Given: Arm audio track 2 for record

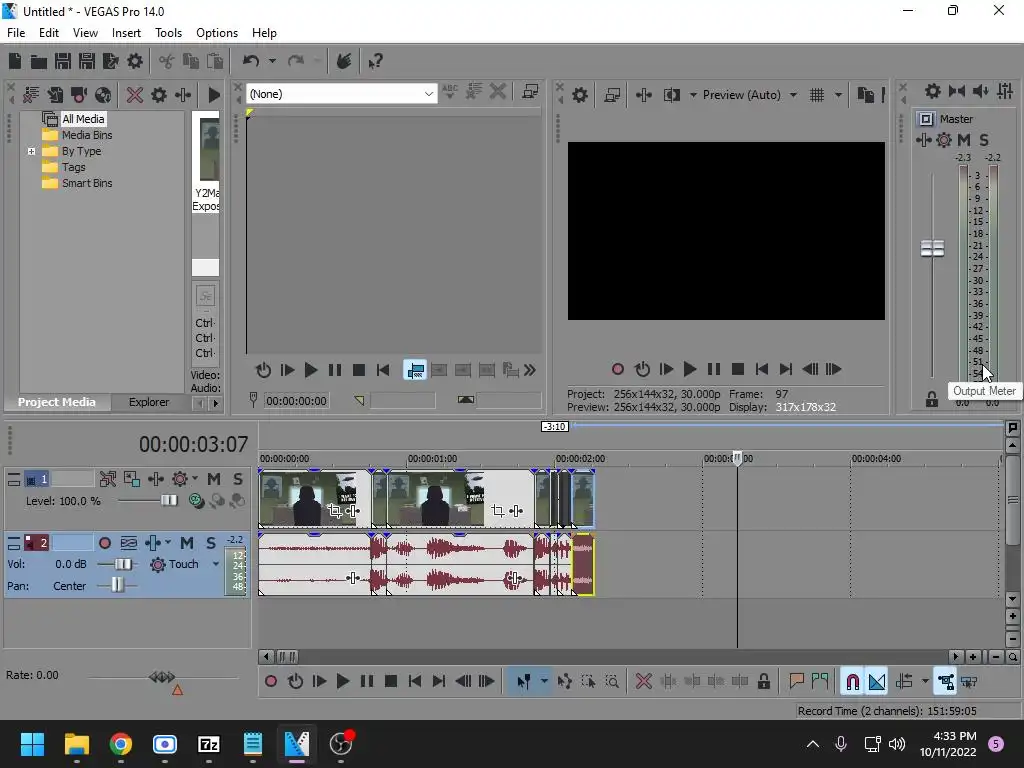Looking at the screenshot, I should 104,543.
